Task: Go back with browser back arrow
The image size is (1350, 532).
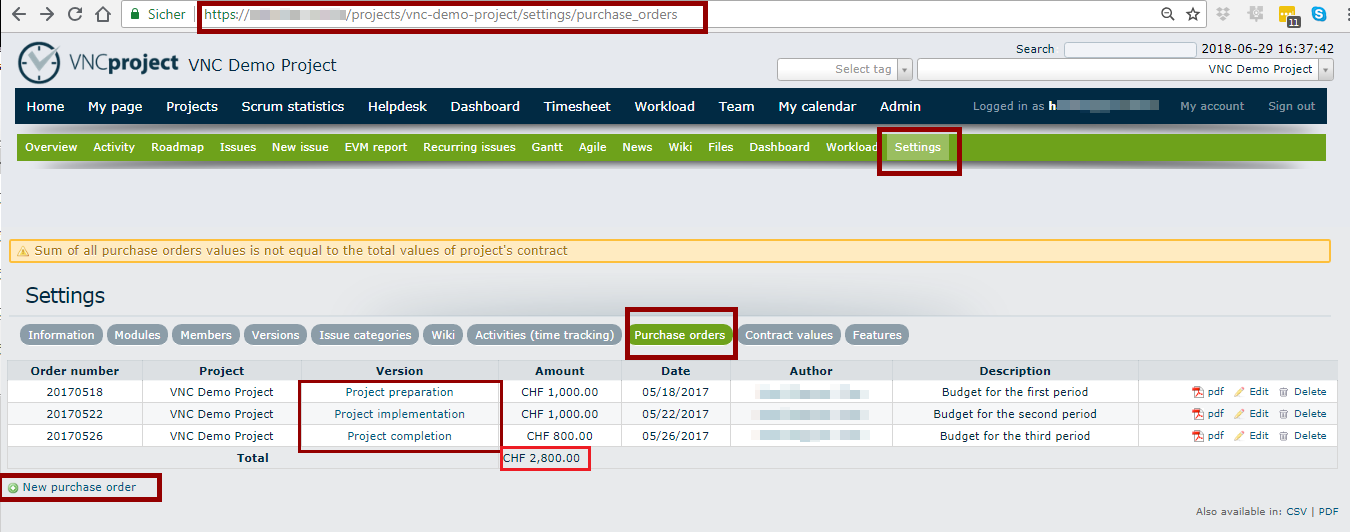Action: 18,14
